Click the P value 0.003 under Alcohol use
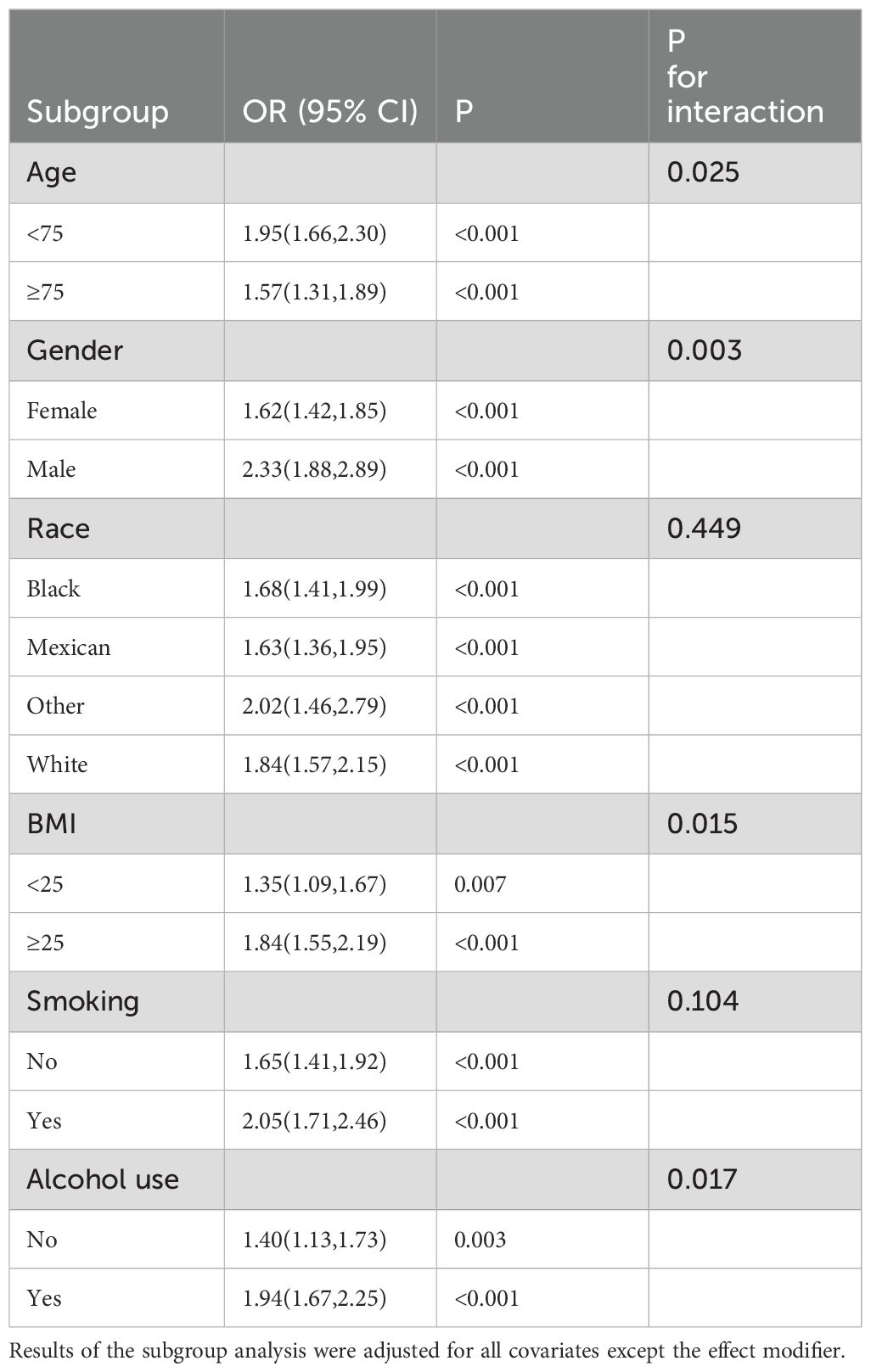Screen dimensions: 871x1372 pos(480,1240)
